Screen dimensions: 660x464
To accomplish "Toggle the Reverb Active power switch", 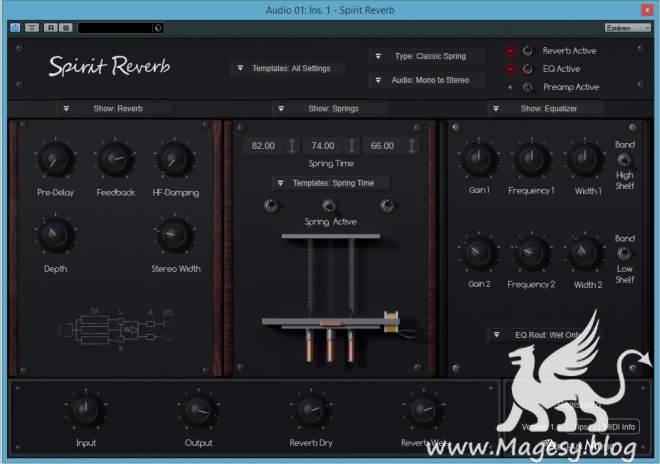I will click(527, 51).
